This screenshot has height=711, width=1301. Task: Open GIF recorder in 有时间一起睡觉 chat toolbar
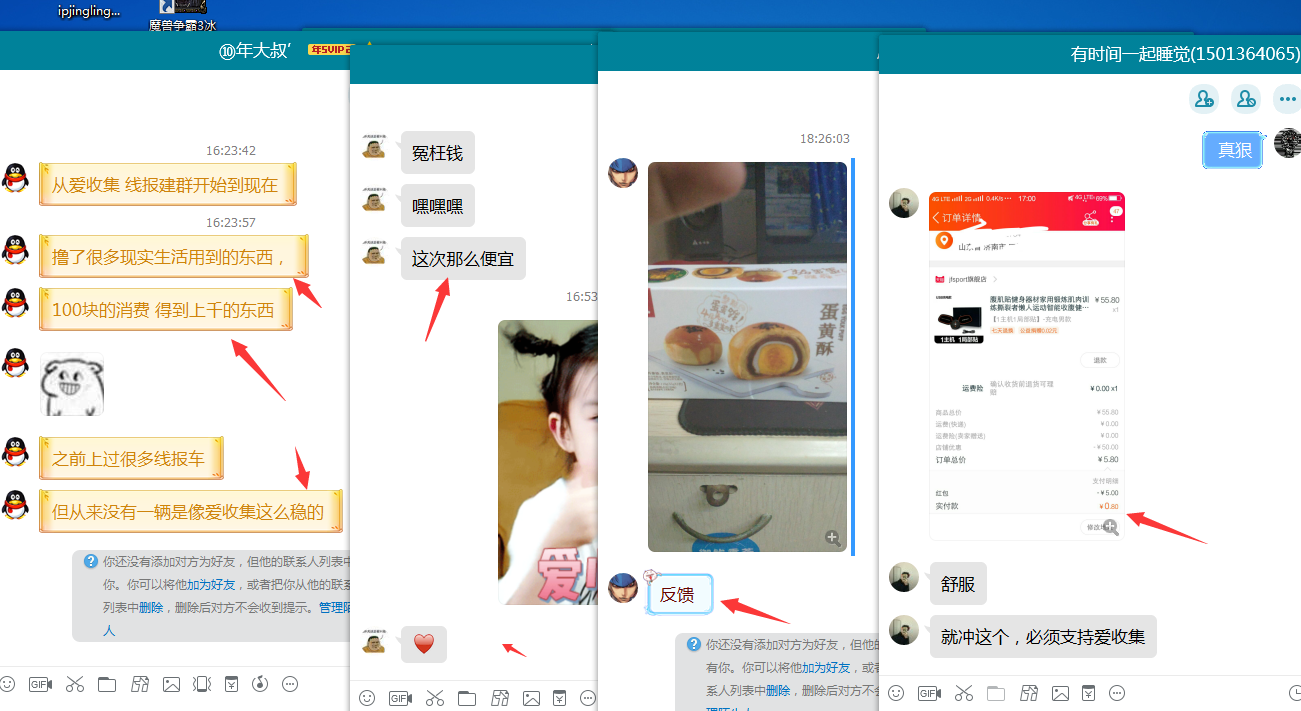click(x=929, y=692)
